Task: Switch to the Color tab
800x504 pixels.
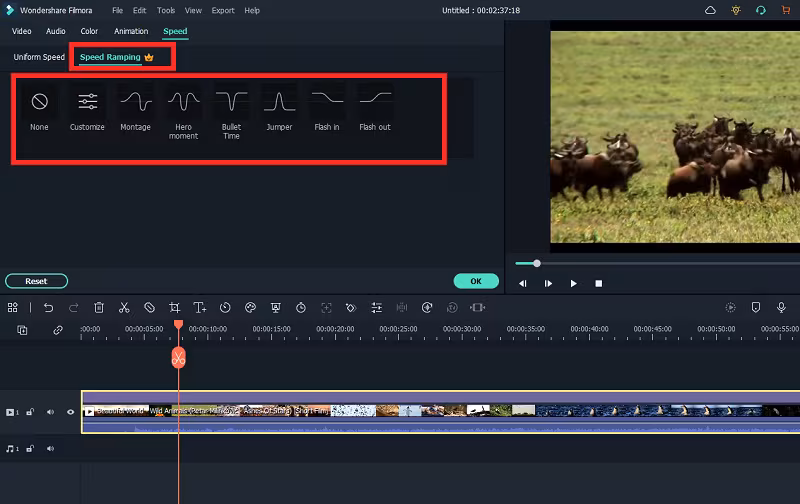Action: pos(89,31)
